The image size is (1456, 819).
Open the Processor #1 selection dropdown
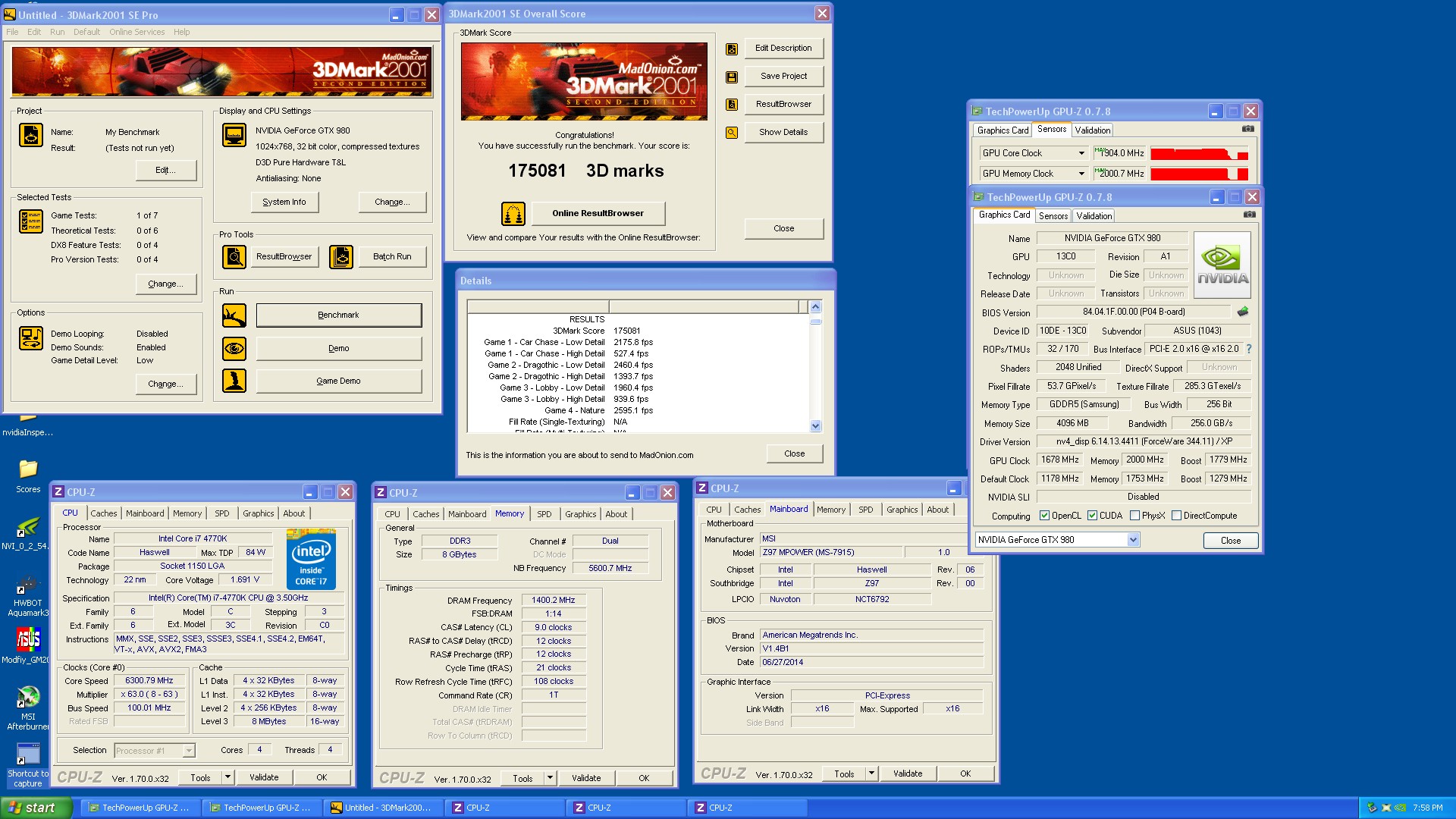(189, 751)
